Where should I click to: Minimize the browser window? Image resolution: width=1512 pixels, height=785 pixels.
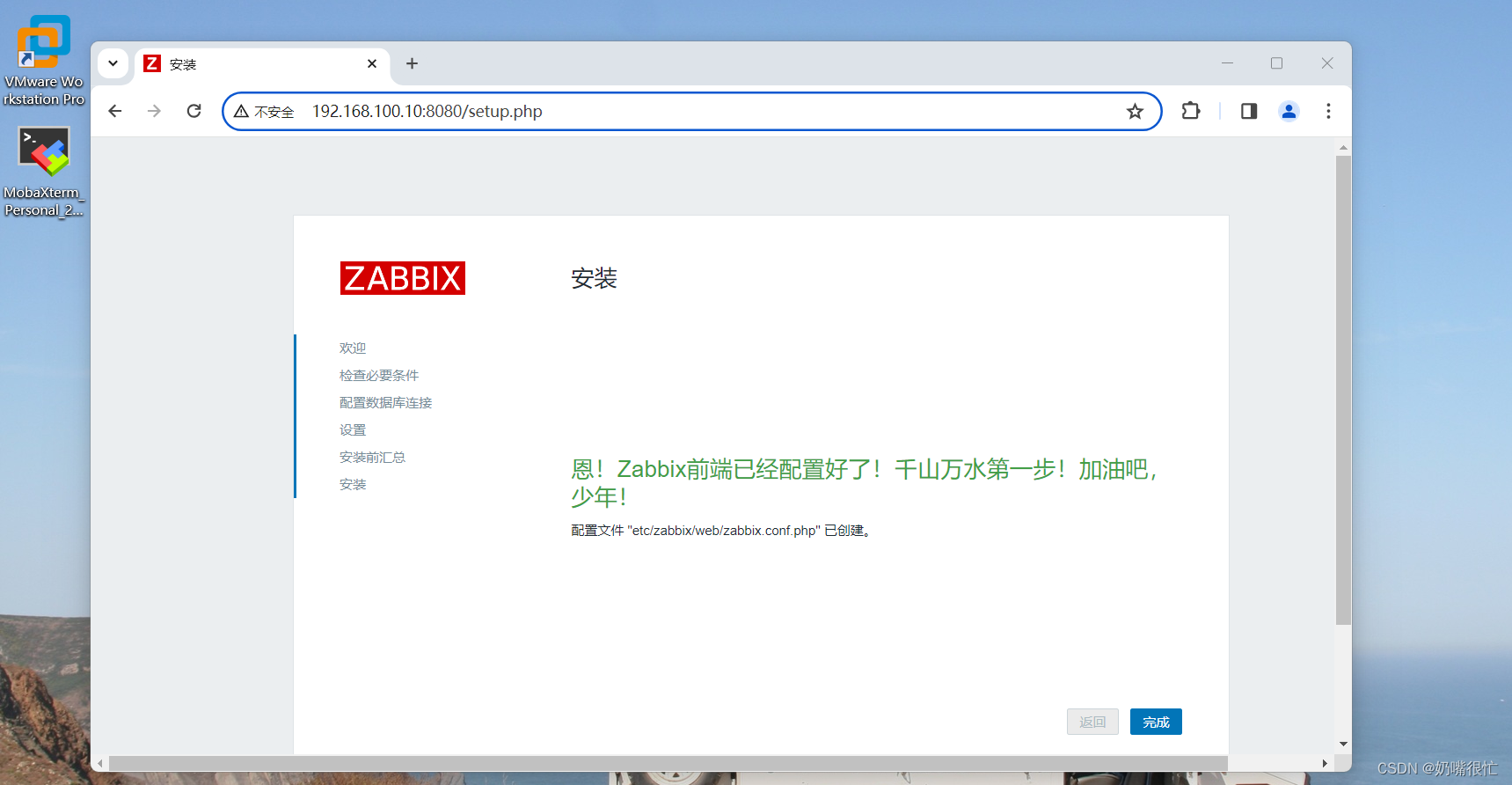point(1227,63)
